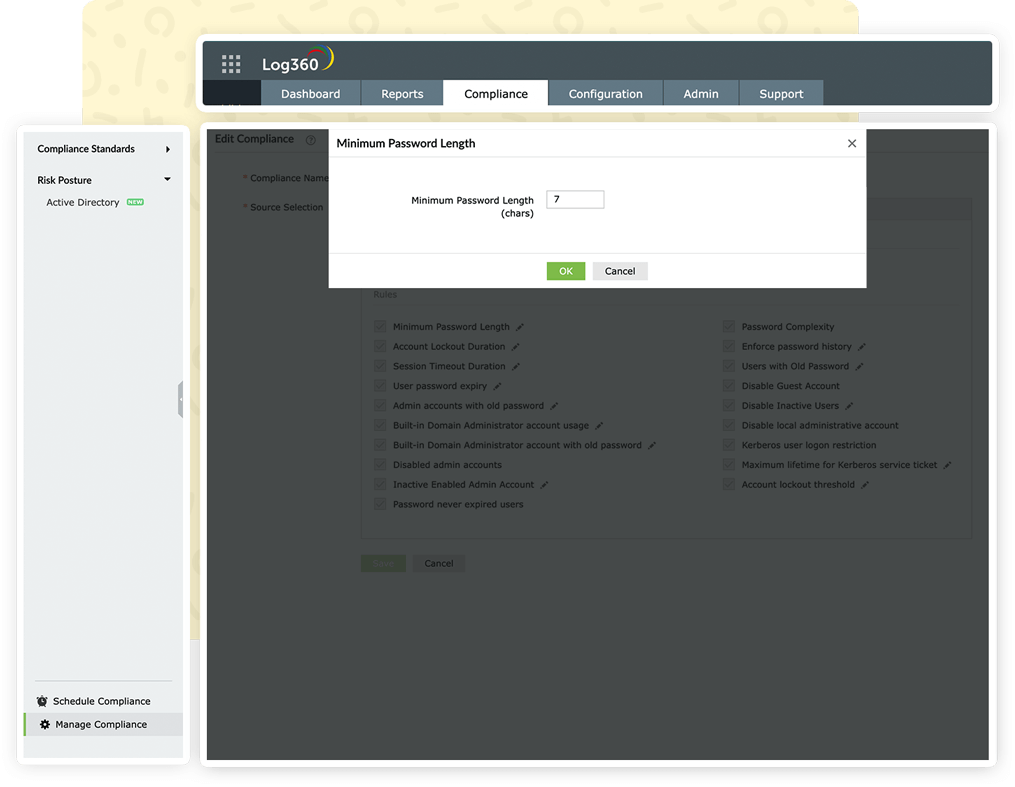Click the Manage Compliance gear icon

coord(45,724)
